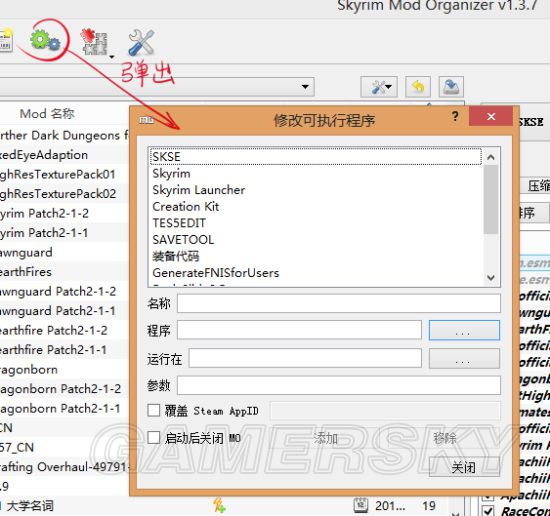This screenshot has width=550, height=516.
Task: Toggle the RaceCom plugin checkbox
Action: click(488, 510)
